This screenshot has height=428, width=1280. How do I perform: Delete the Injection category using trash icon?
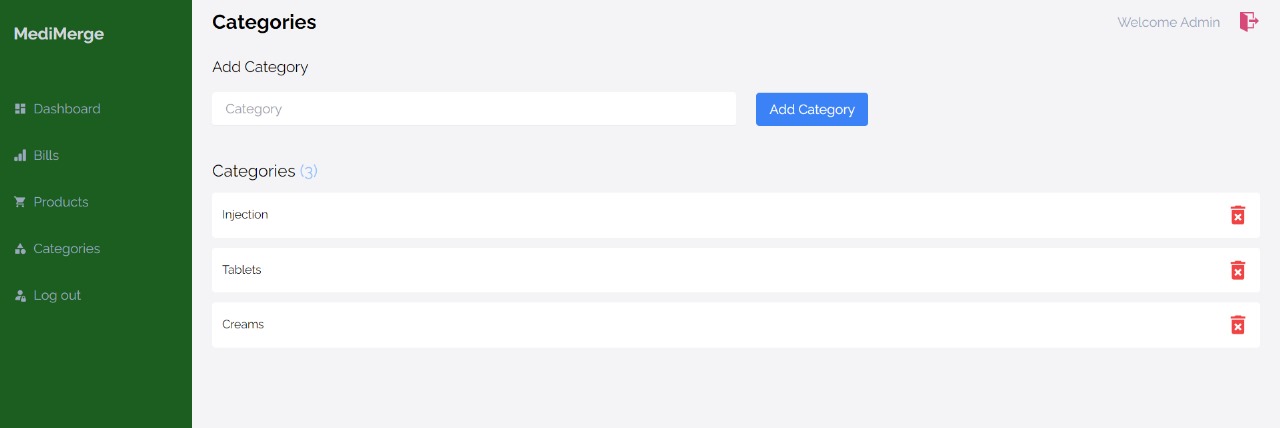1237,215
